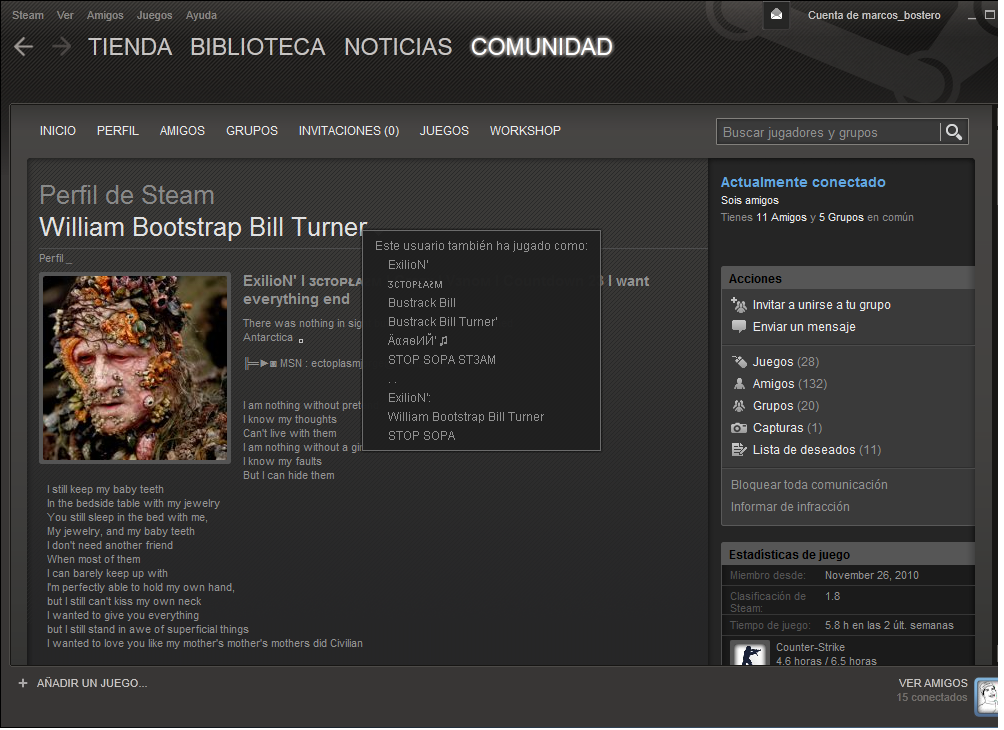This screenshot has height=730, width=1004.
Task: Open Lista de deseados (11)
Action: coord(817,450)
